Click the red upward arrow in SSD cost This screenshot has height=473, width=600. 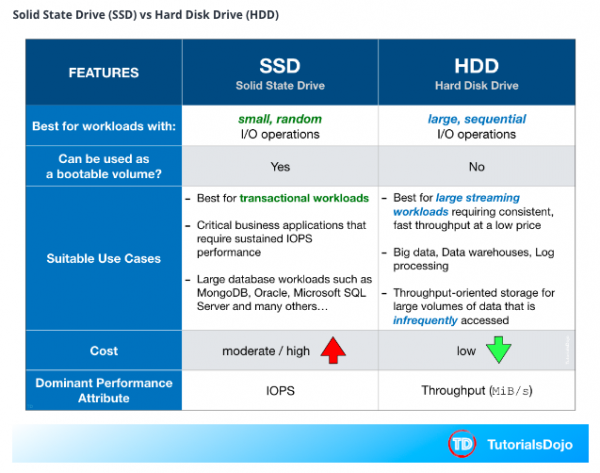333,351
